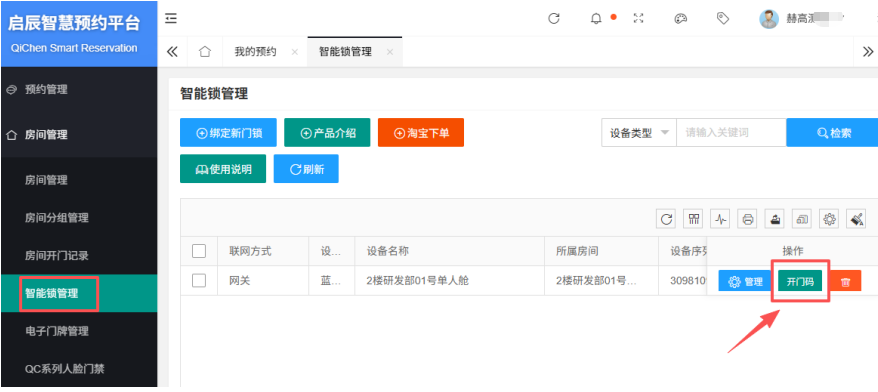The height and width of the screenshot is (392, 878).
Task: Click the 启辰智慧预约平台 logo title
Action: (73, 24)
